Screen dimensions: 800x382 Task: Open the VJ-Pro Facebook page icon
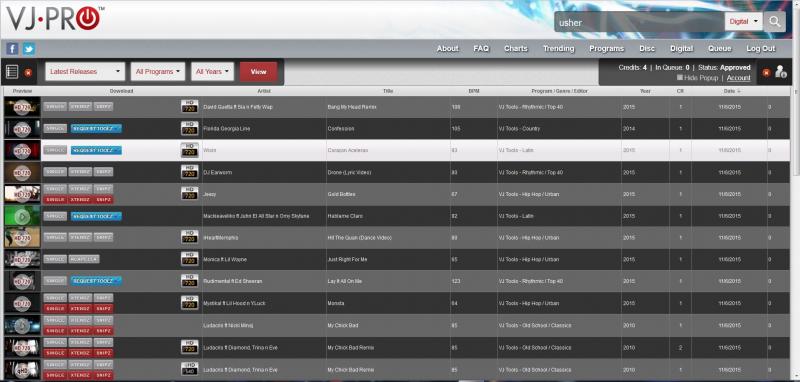12,49
